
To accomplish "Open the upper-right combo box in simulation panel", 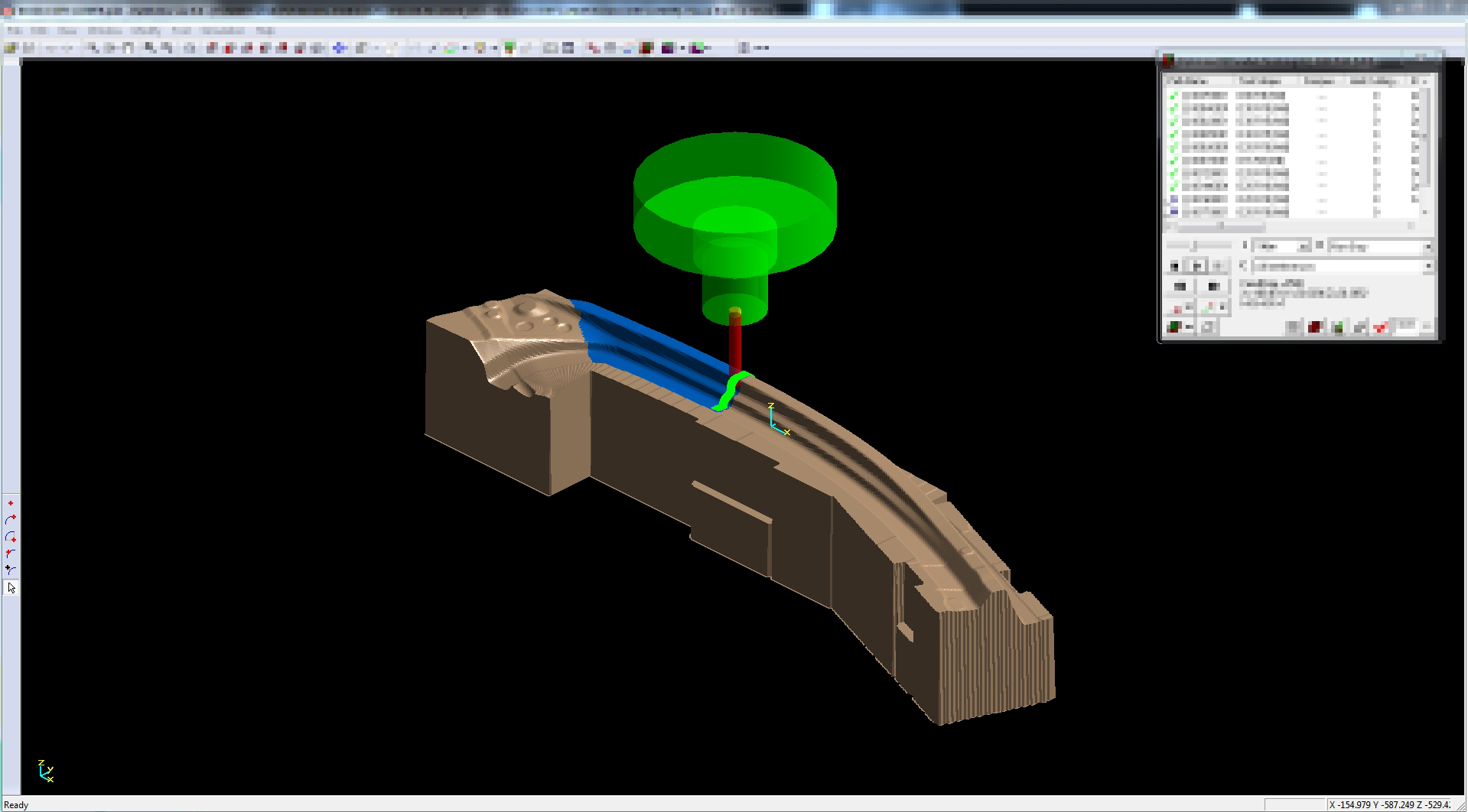I will tap(1380, 245).
